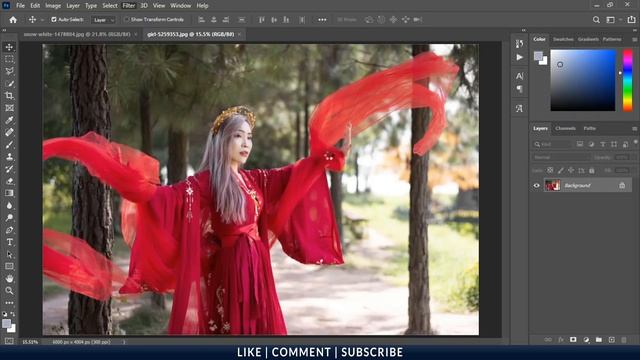Open the Color panel flyout menu

point(634,40)
